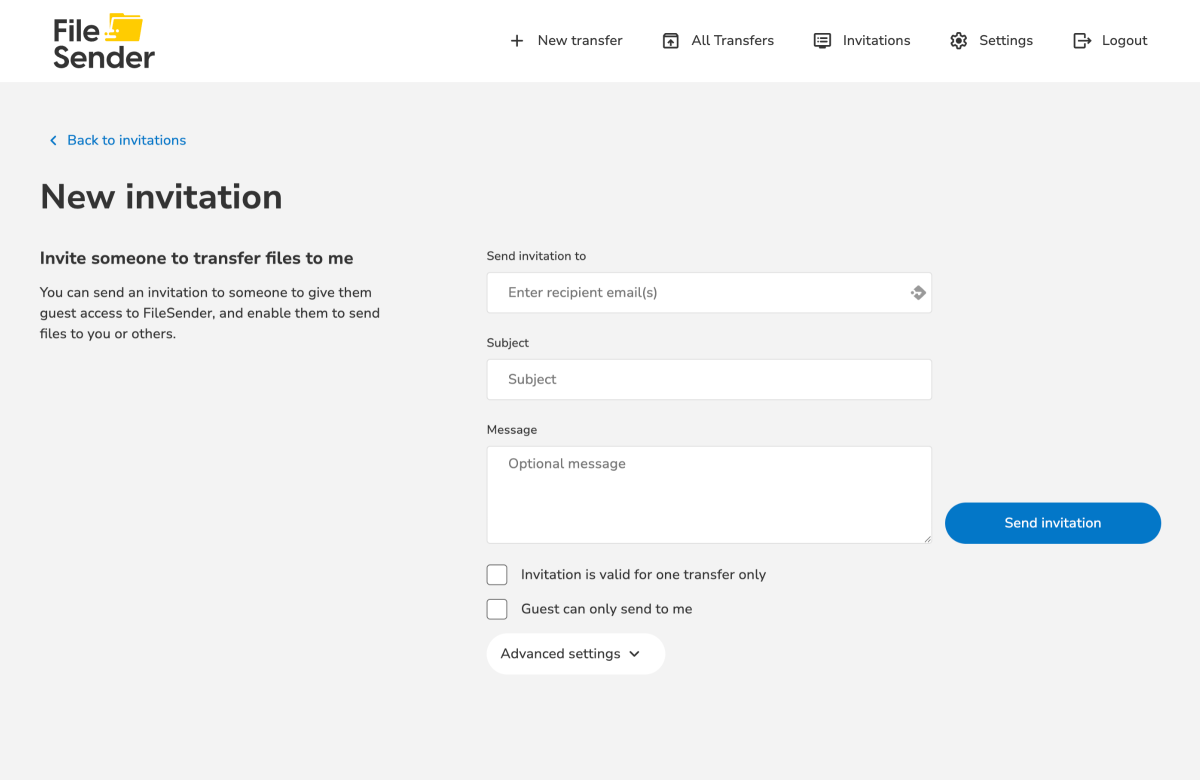
Task: Click the send icon in recipient field
Action: pyautogui.click(x=918, y=293)
